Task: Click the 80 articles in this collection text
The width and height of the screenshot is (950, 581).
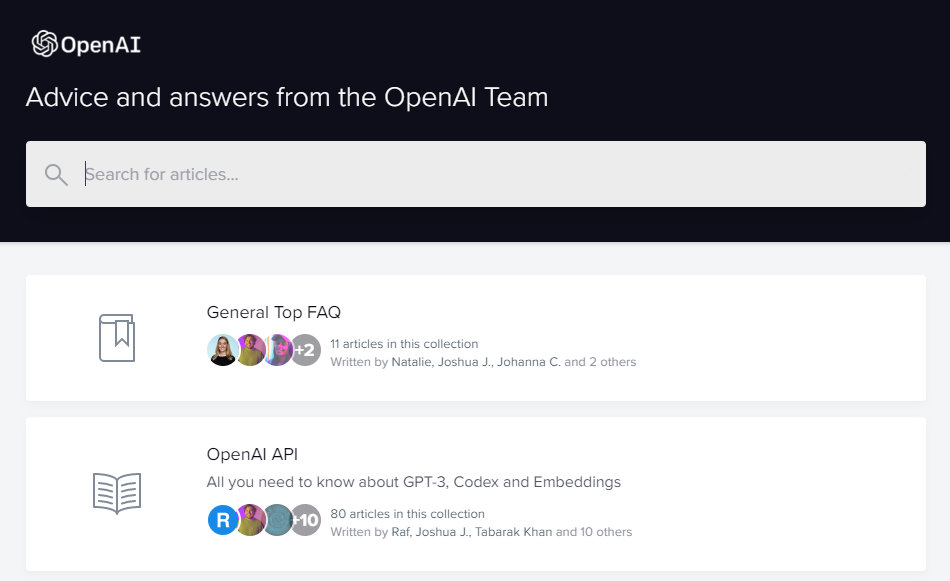Action: click(407, 514)
